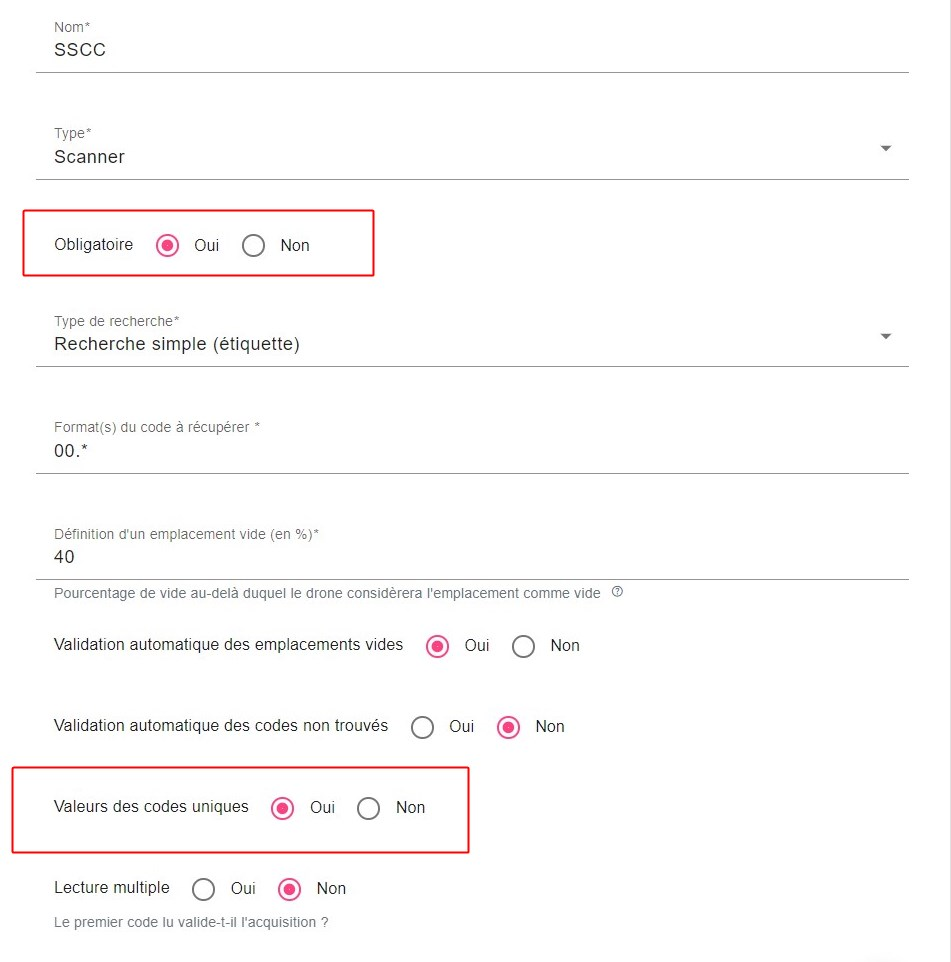Choose Non for Valeurs des codes uniques
This screenshot has height=962, width=951.
[x=369, y=808]
